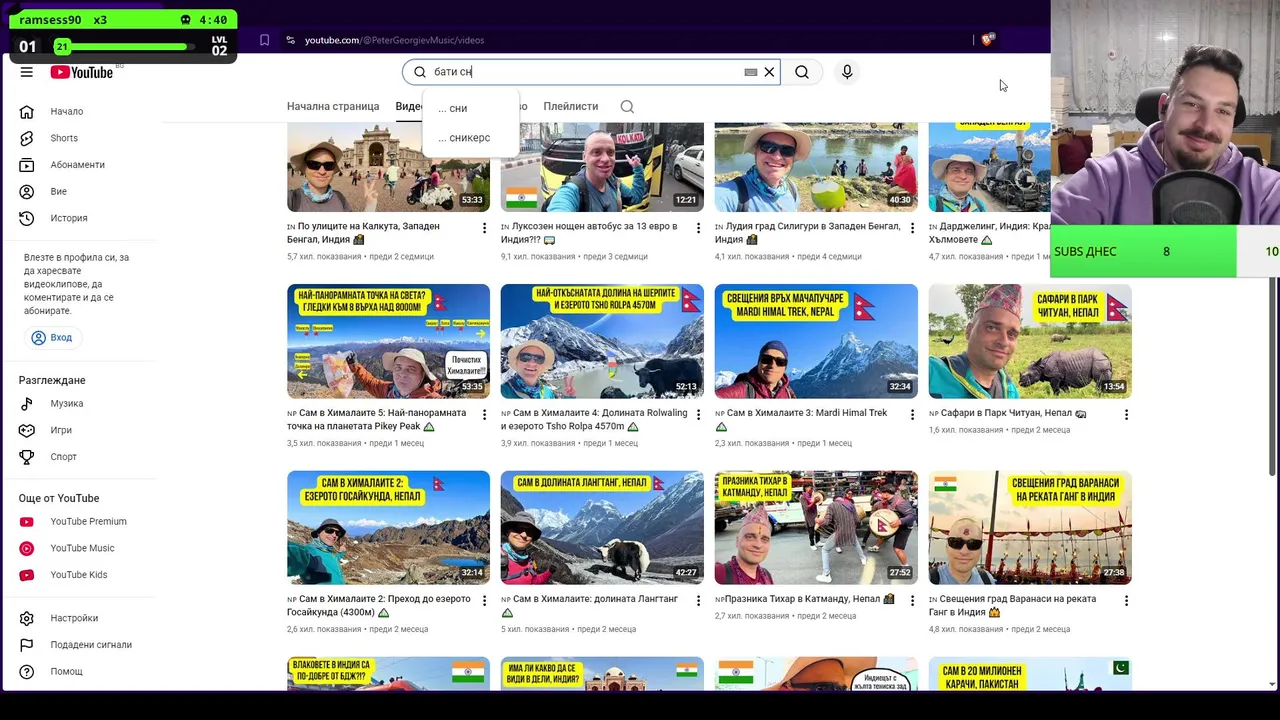1280x720 pixels.
Task: Click the browser bookmark icon
Action: click(265, 40)
